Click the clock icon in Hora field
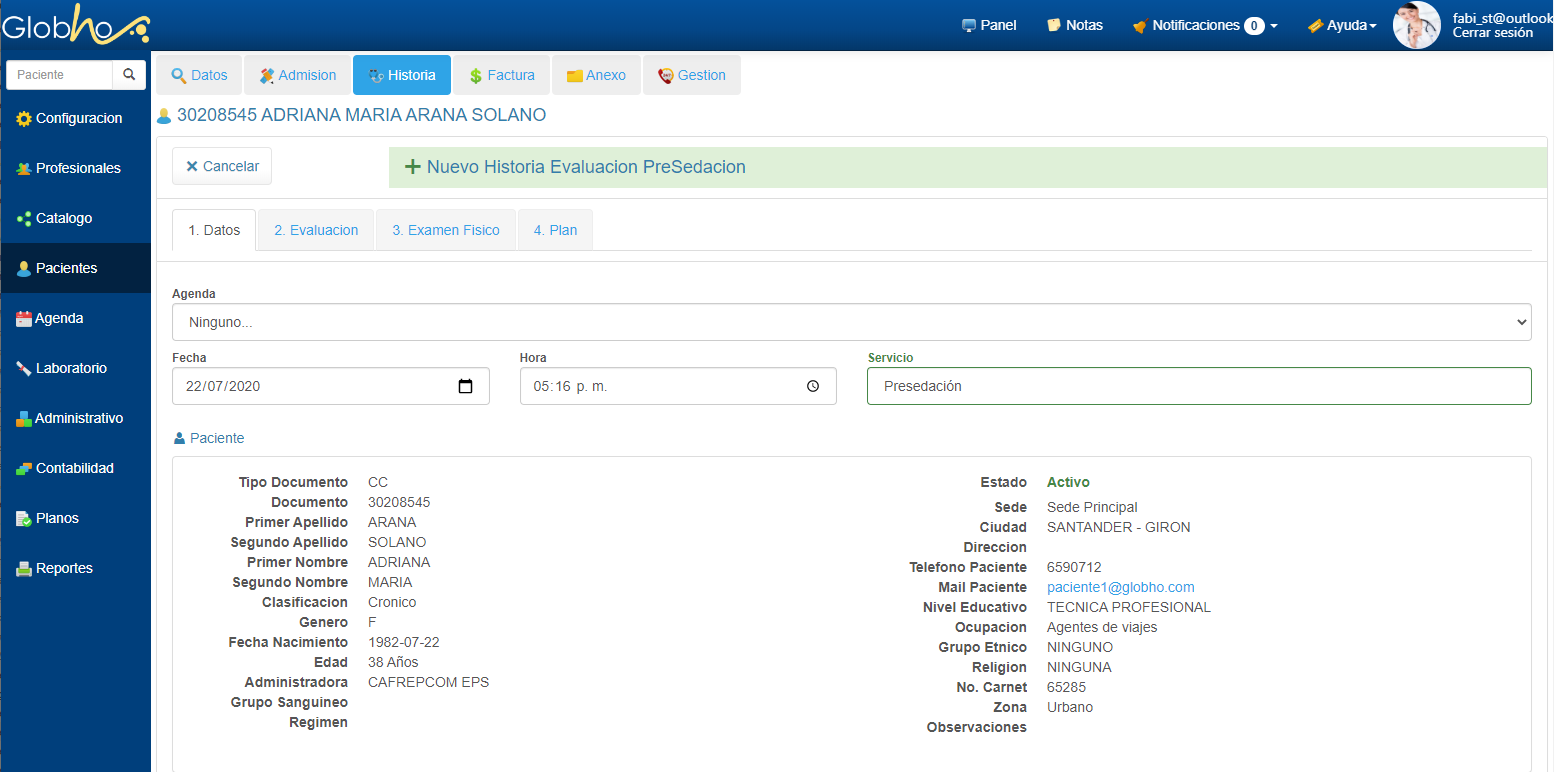Image resolution: width=1554 pixels, height=772 pixels. (813, 387)
